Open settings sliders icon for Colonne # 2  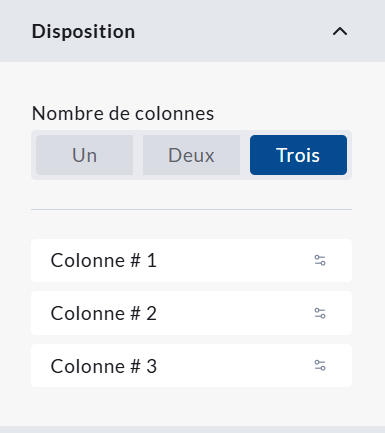tap(320, 313)
